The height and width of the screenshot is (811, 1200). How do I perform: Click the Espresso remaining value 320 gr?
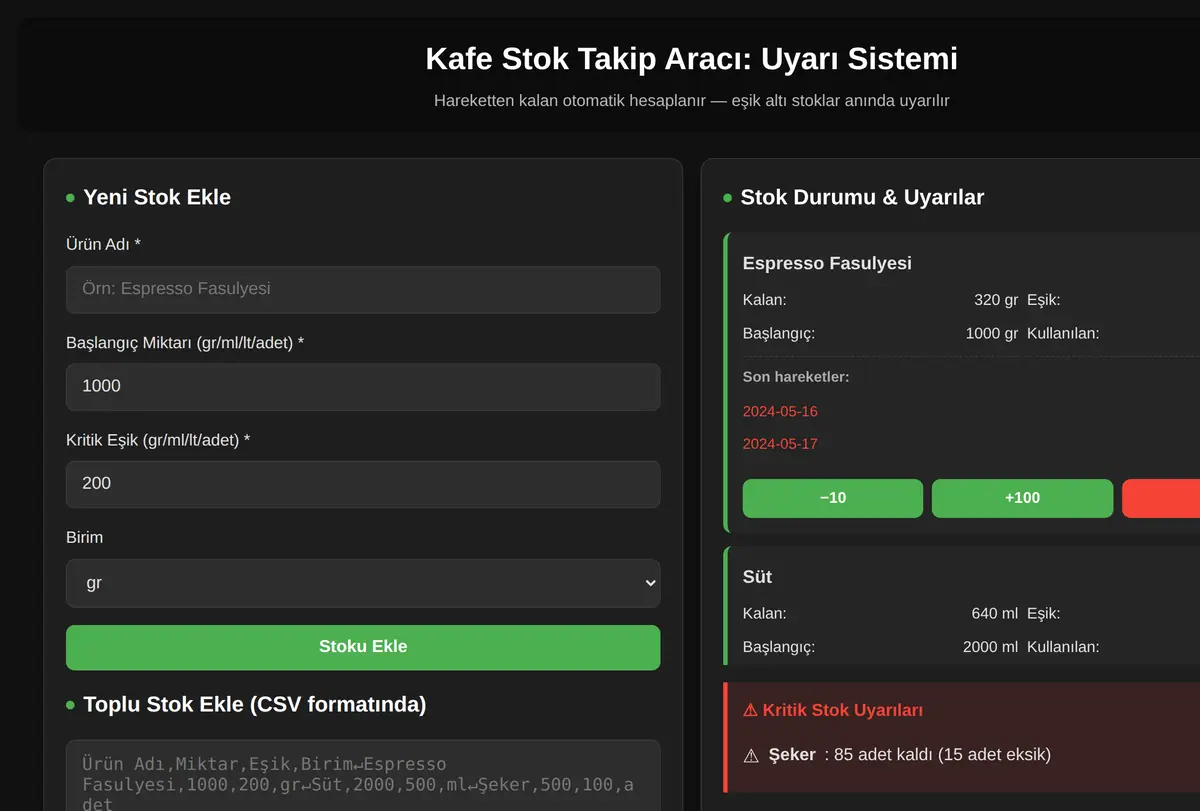tap(996, 300)
